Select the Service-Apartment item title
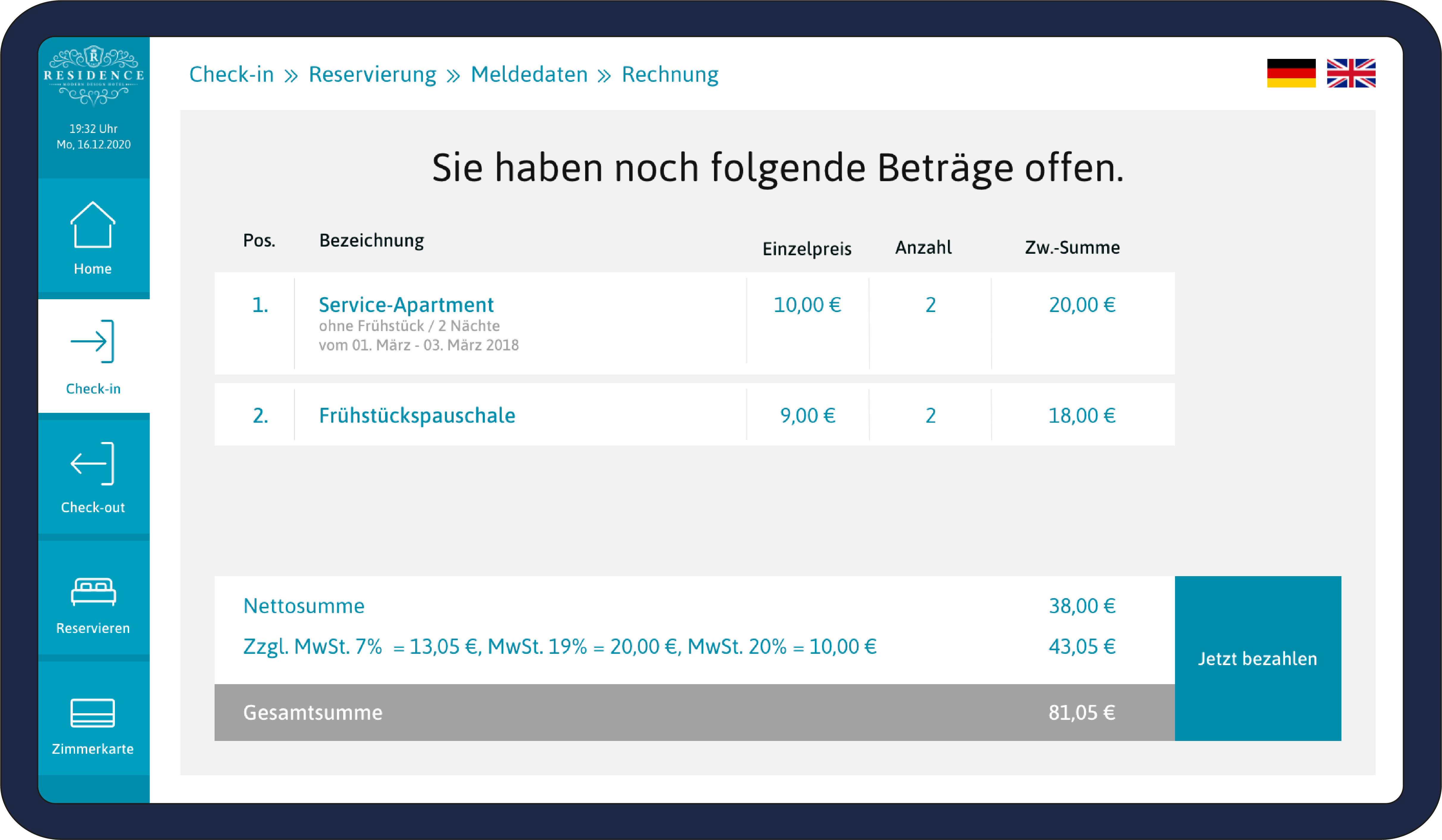The height and width of the screenshot is (840, 1442). [406, 305]
